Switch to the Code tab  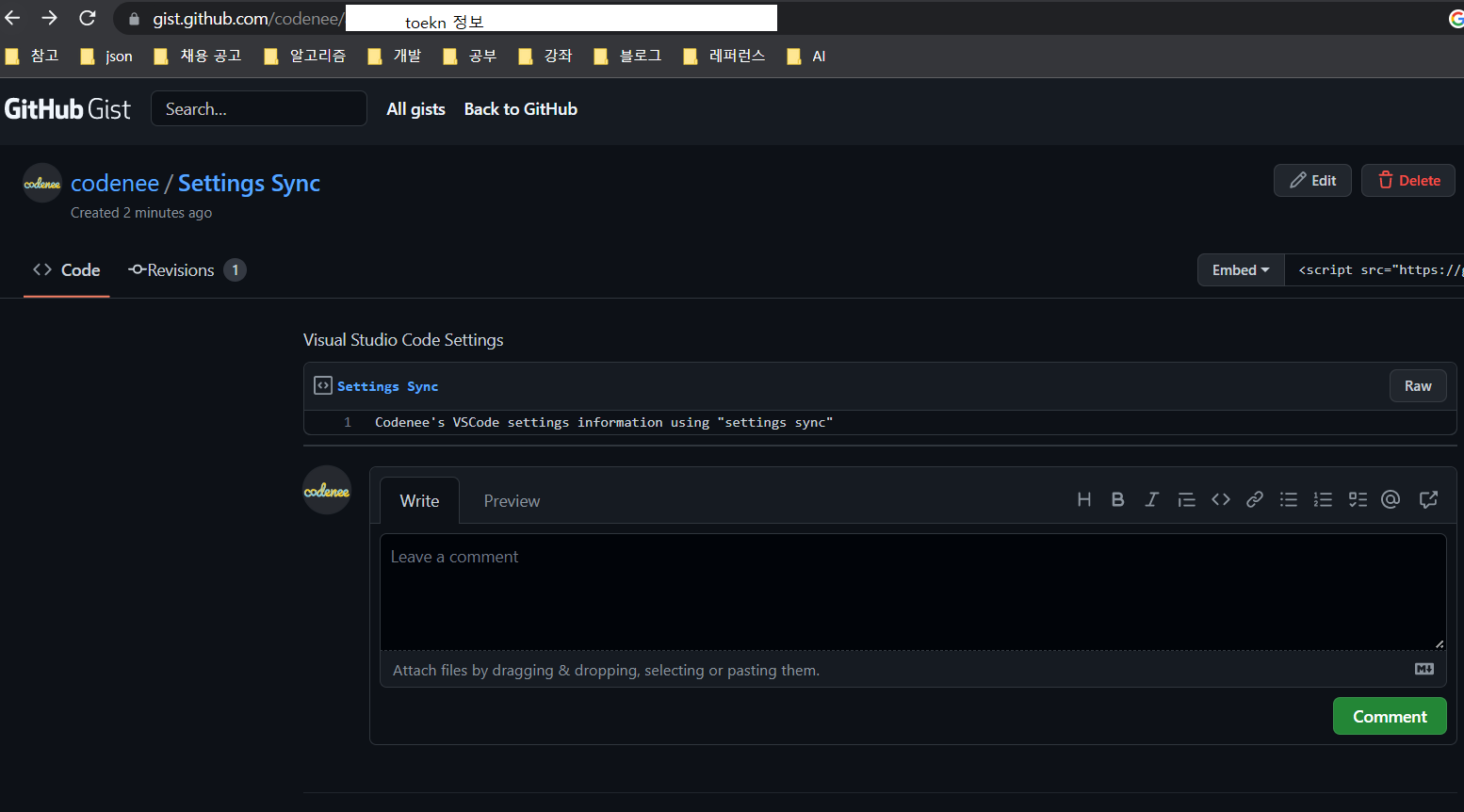(x=67, y=270)
